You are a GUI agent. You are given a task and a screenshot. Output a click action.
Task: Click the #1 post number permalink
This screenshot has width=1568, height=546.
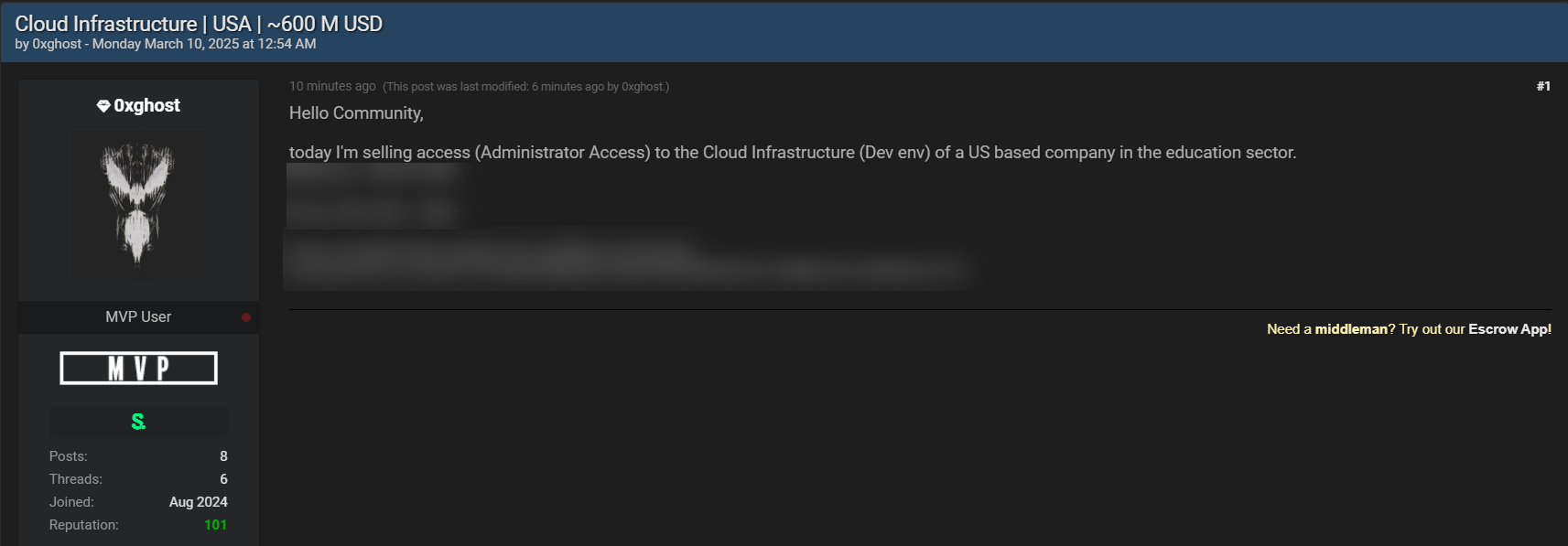[1543, 86]
